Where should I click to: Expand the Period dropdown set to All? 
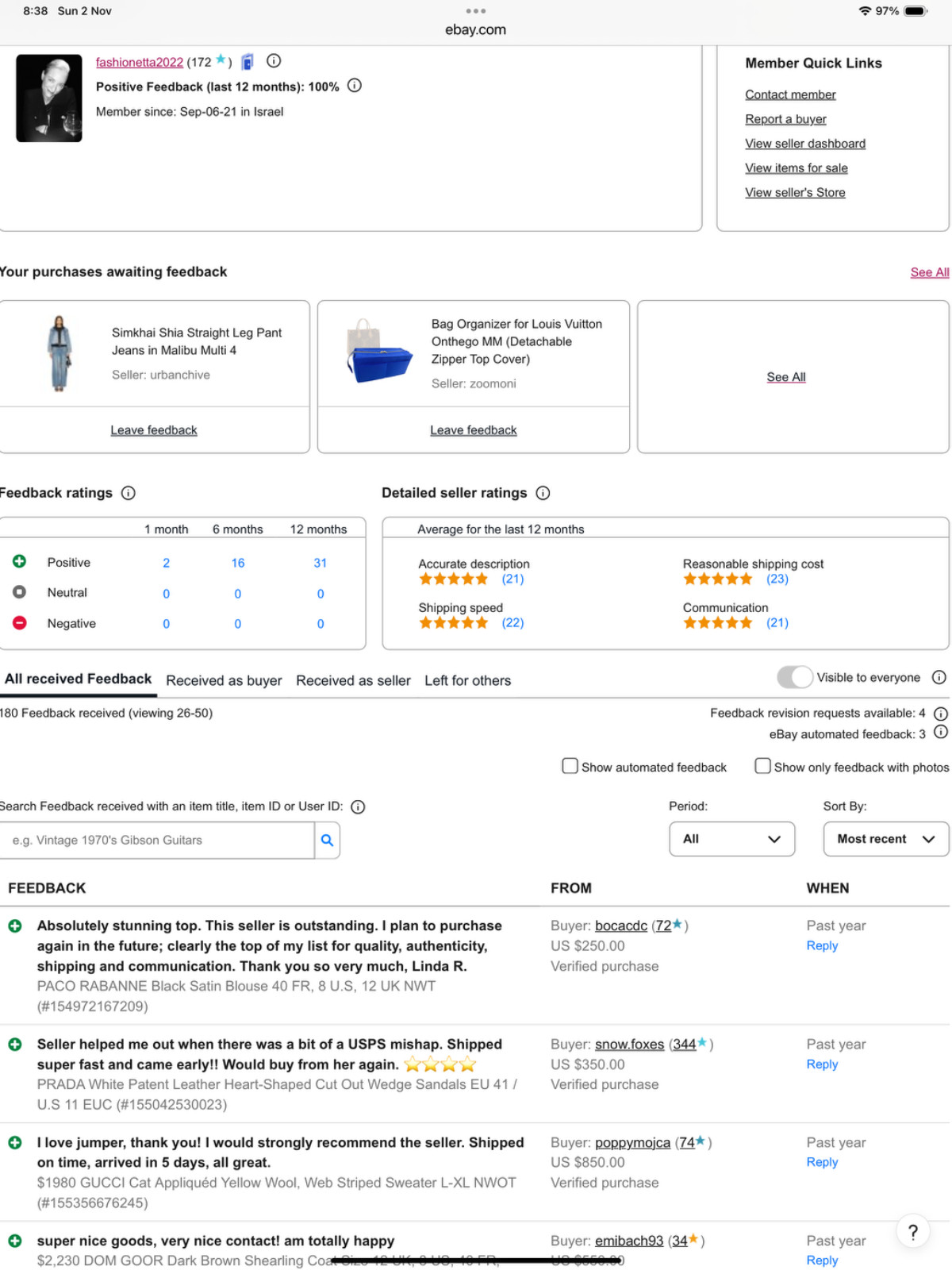click(x=732, y=839)
